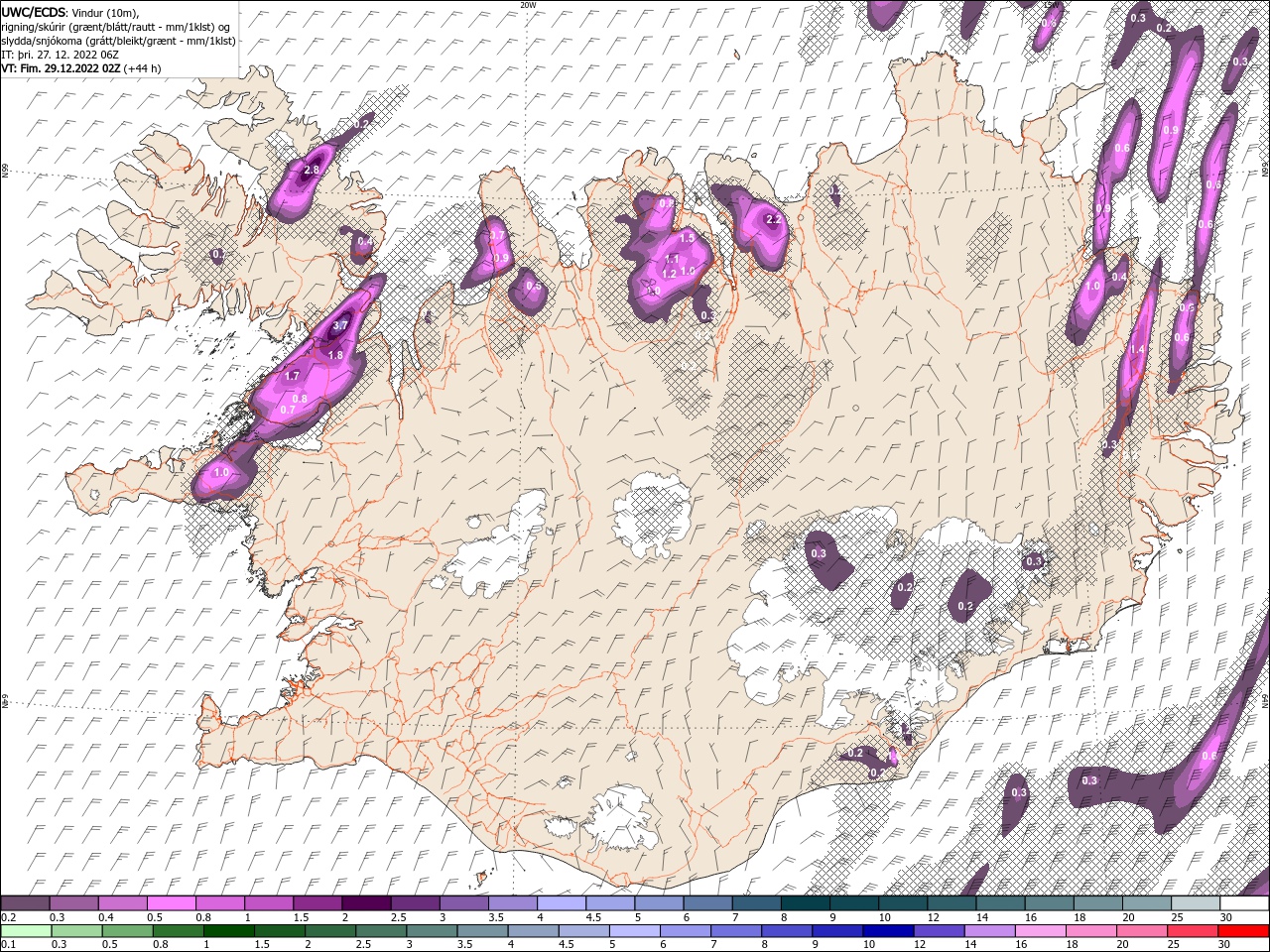Select the white 30 swatch in snow legend
Screen dimensions: 1270x952
click(x=1245, y=902)
